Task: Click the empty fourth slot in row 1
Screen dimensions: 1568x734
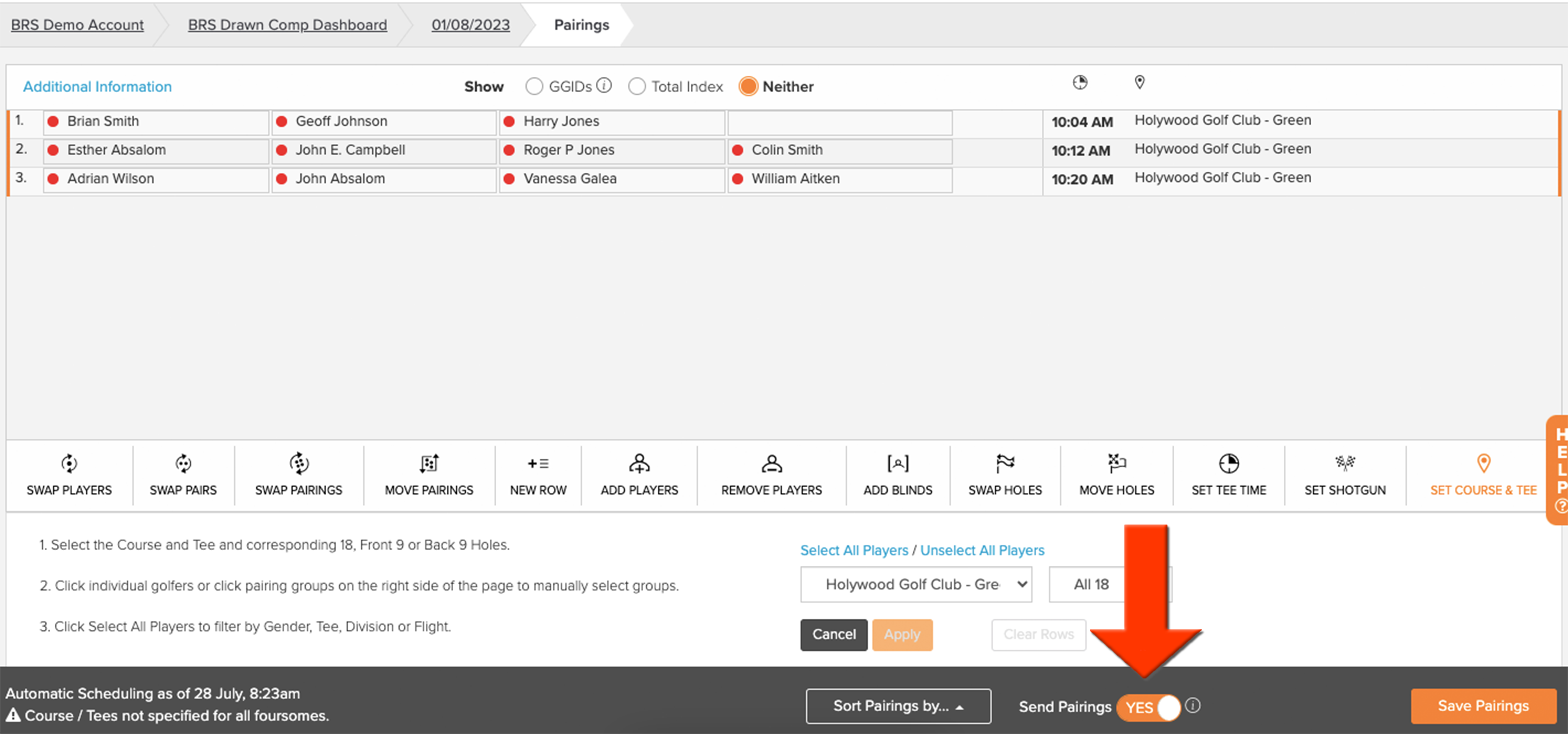Action: point(840,123)
